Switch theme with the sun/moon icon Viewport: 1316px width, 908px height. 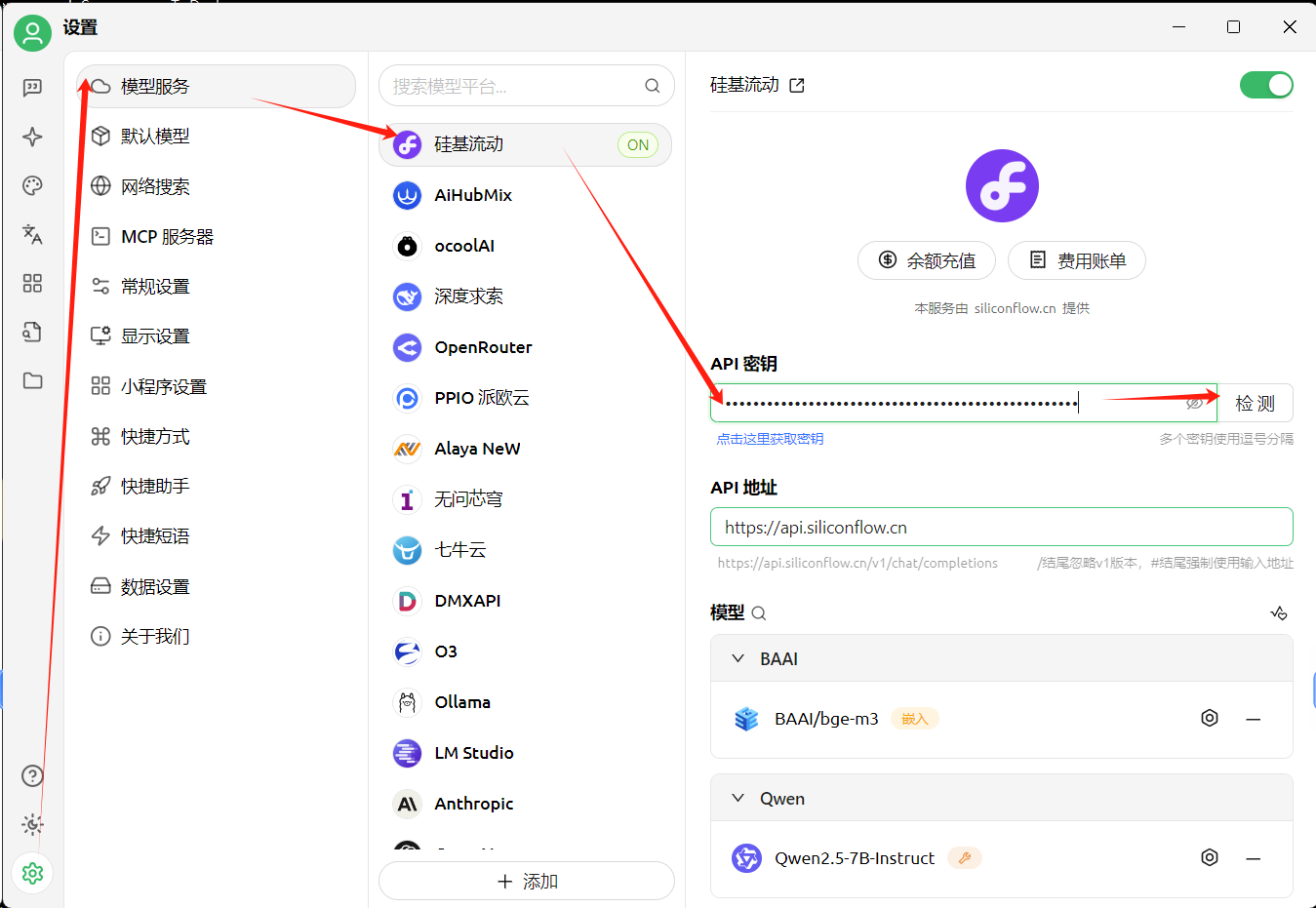coord(32,824)
